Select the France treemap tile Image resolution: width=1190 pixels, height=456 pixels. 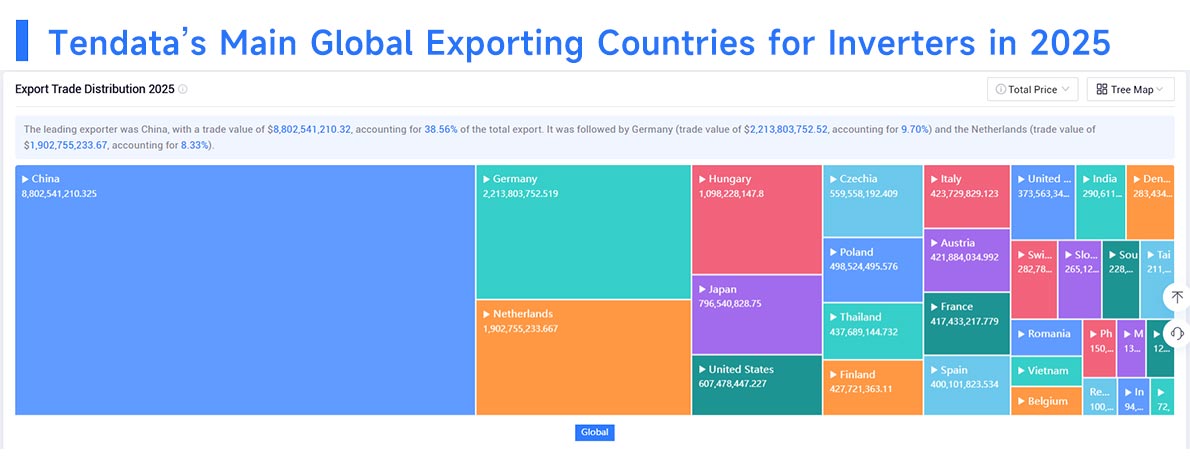tap(967, 324)
